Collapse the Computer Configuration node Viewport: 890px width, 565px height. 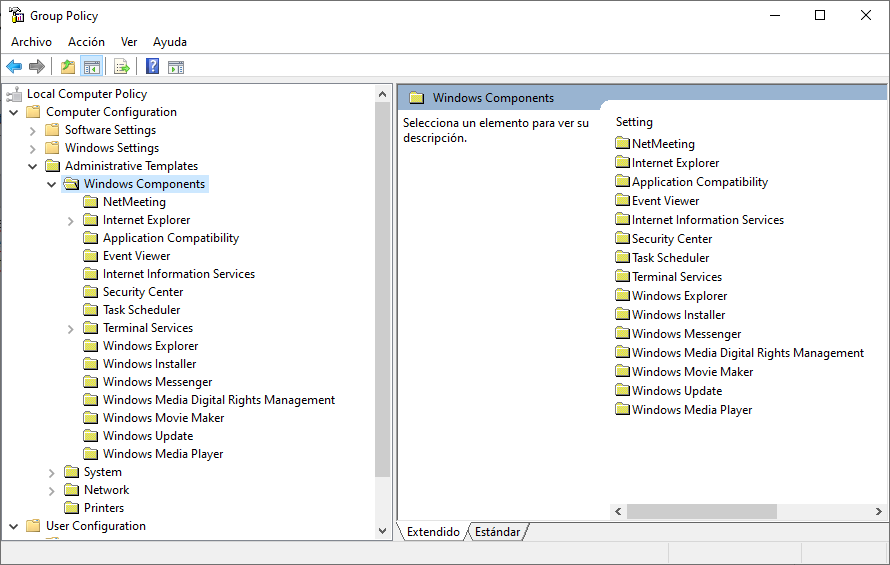[x=14, y=112]
